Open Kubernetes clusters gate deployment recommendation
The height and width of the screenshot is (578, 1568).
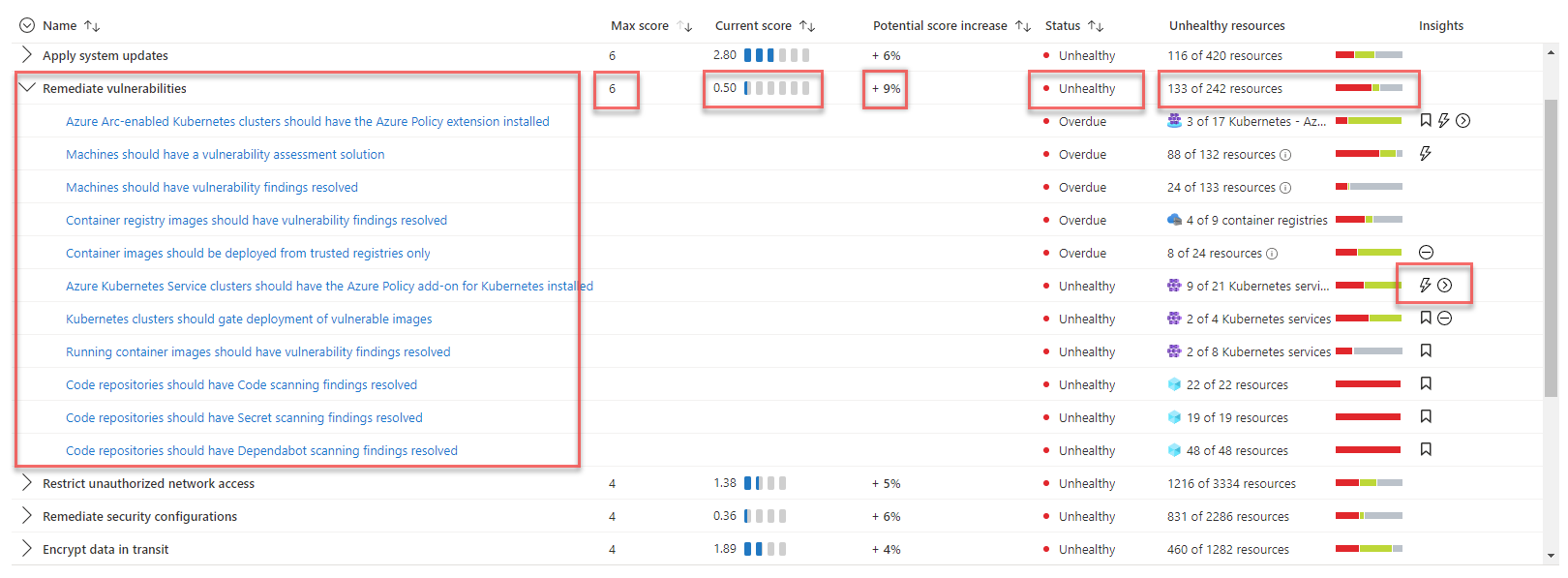tap(249, 319)
